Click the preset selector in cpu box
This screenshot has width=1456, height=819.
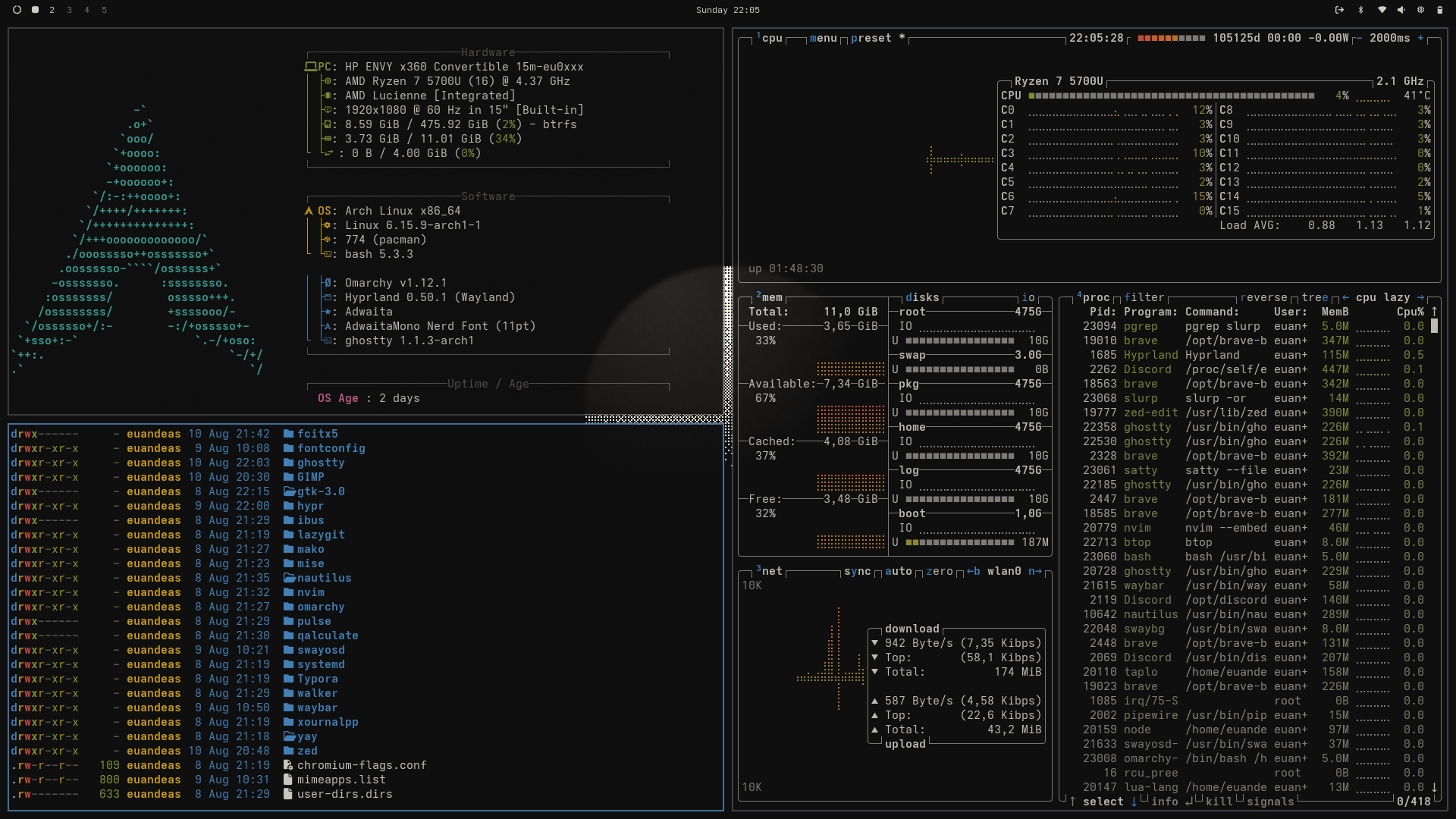pyautogui.click(x=871, y=38)
